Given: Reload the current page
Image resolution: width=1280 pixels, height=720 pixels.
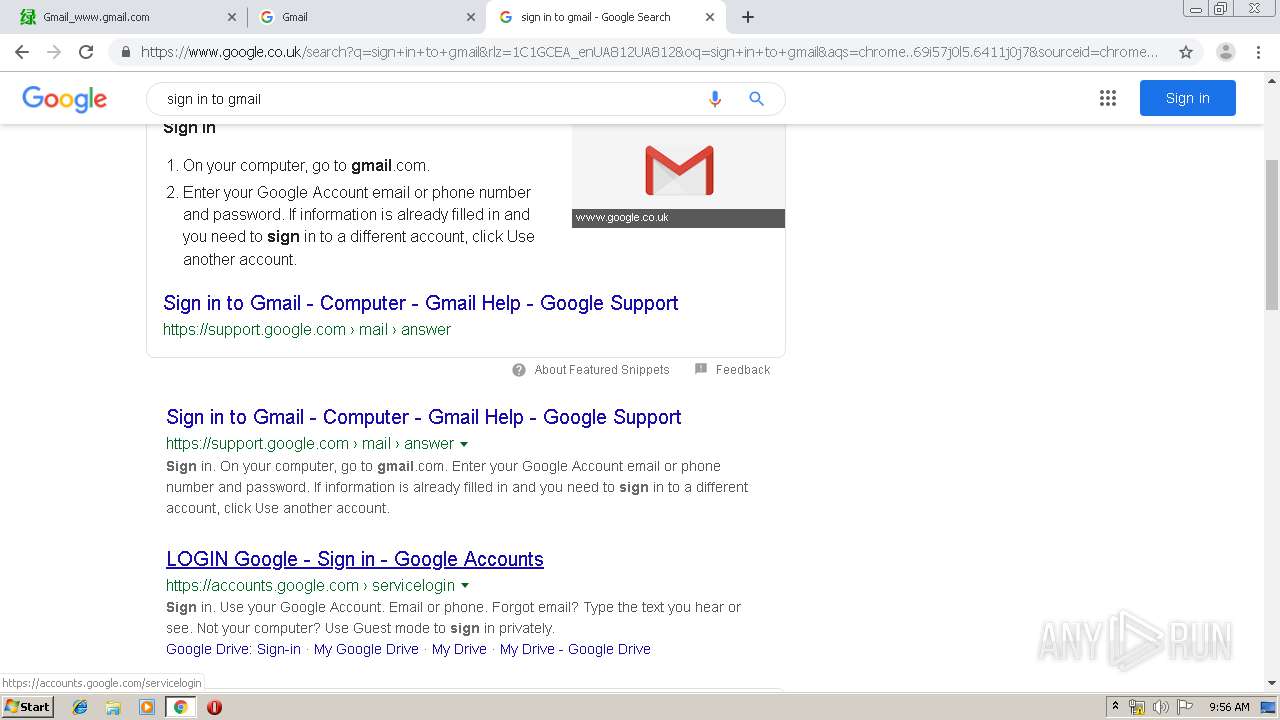Looking at the screenshot, I should click(86, 52).
